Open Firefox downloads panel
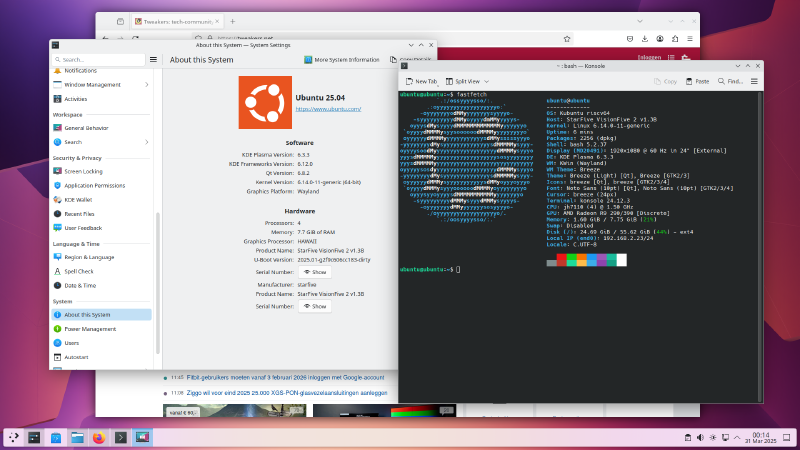Image resolution: width=800 pixels, height=450 pixels. (645, 39)
